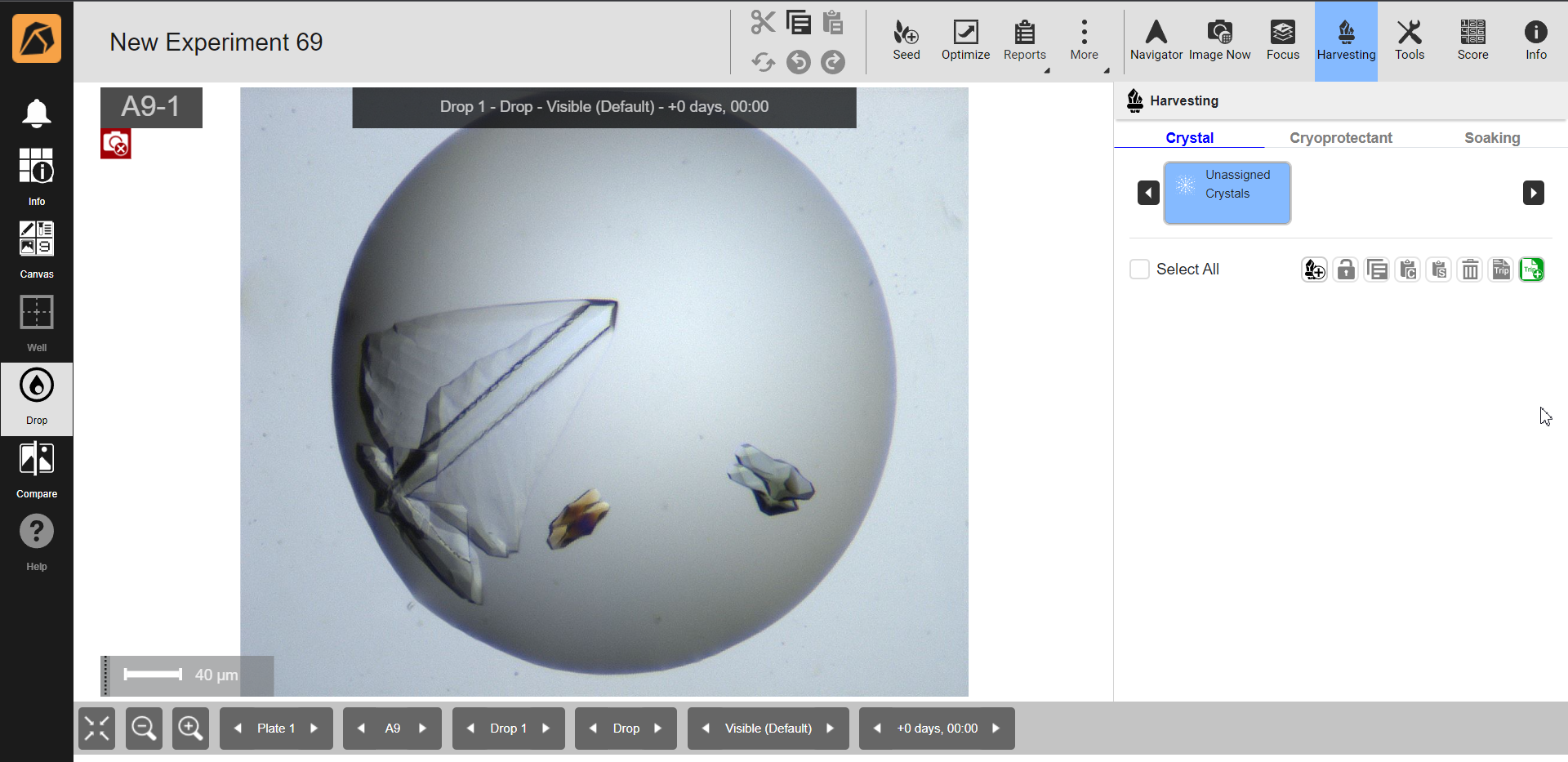Click the Paste clipboard icon in top toolbar

833,22
